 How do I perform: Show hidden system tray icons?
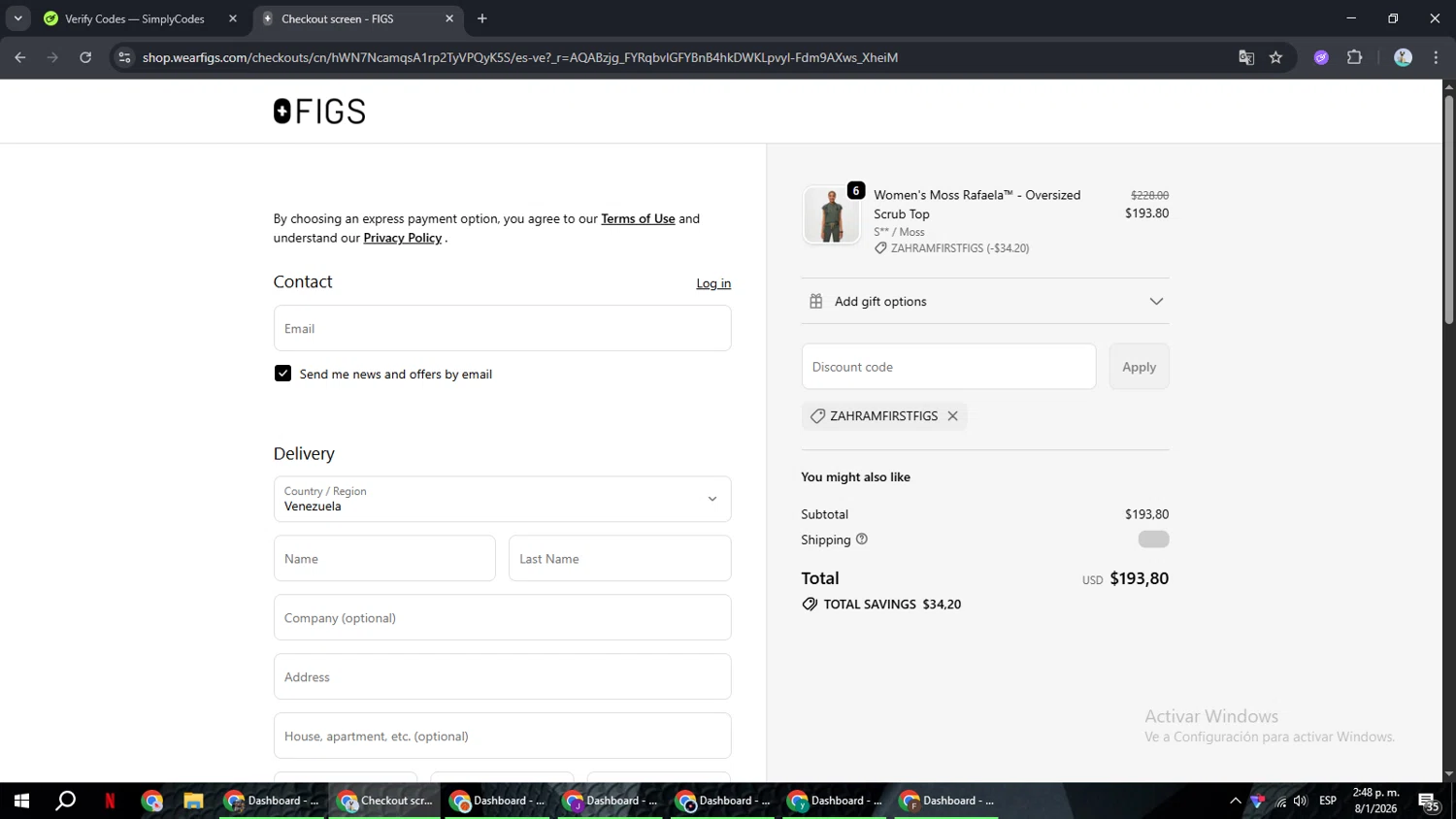(x=1235, y=801)
